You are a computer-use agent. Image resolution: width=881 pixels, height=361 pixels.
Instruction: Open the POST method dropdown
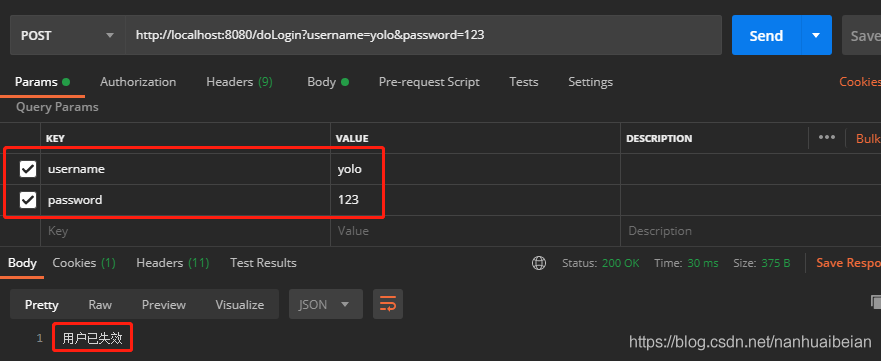click(67, 35)
